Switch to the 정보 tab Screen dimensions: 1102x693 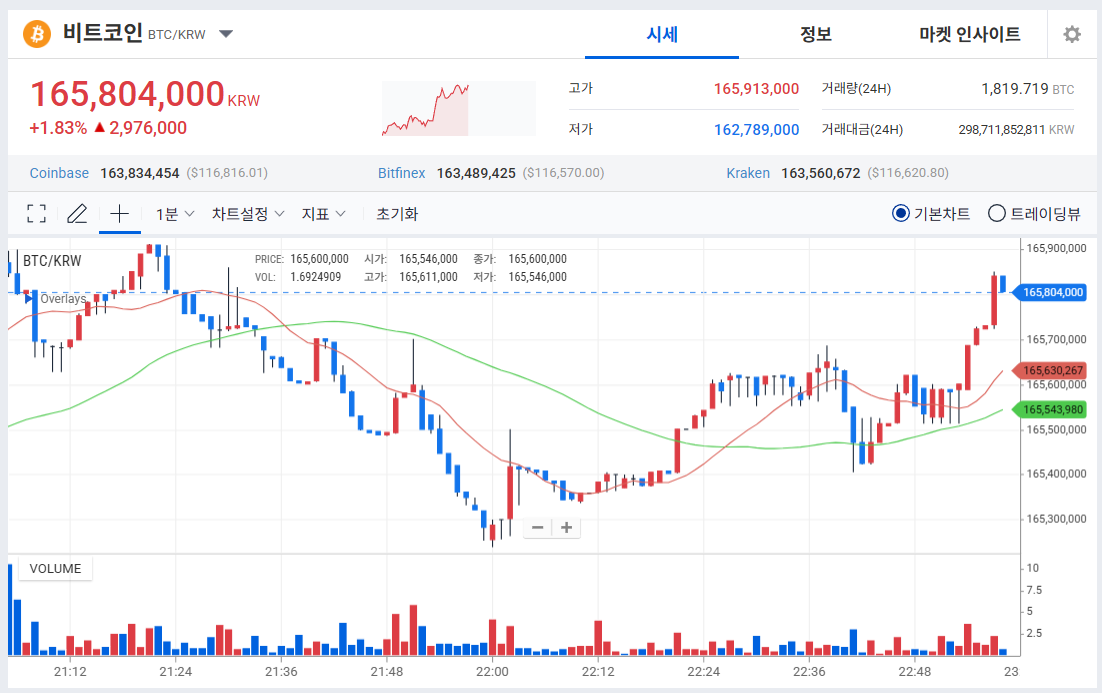tap(815, 34)
